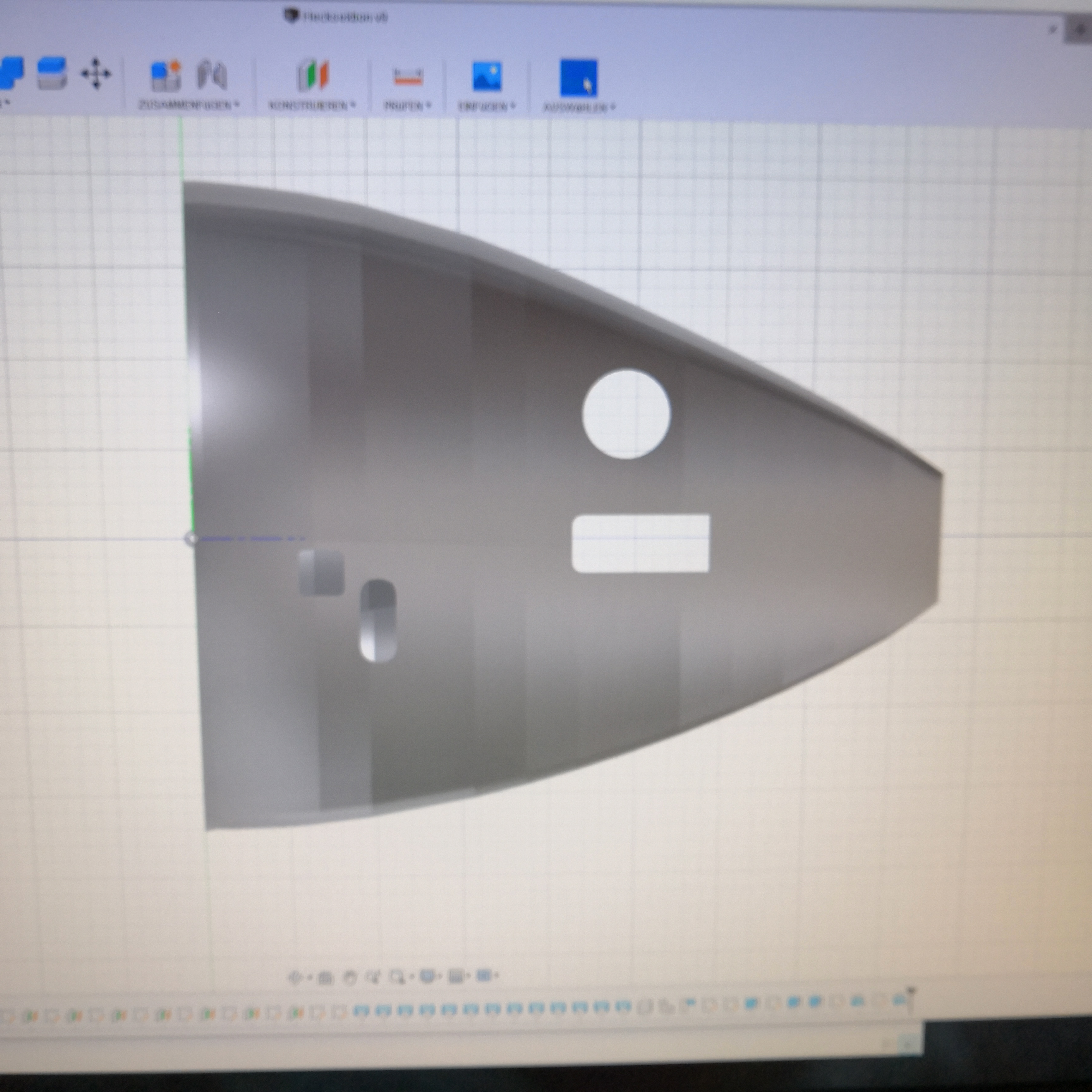The image size is (1092, 1092).
Task: Click the offset plane icon in Konstruieren
Action: 312,75
